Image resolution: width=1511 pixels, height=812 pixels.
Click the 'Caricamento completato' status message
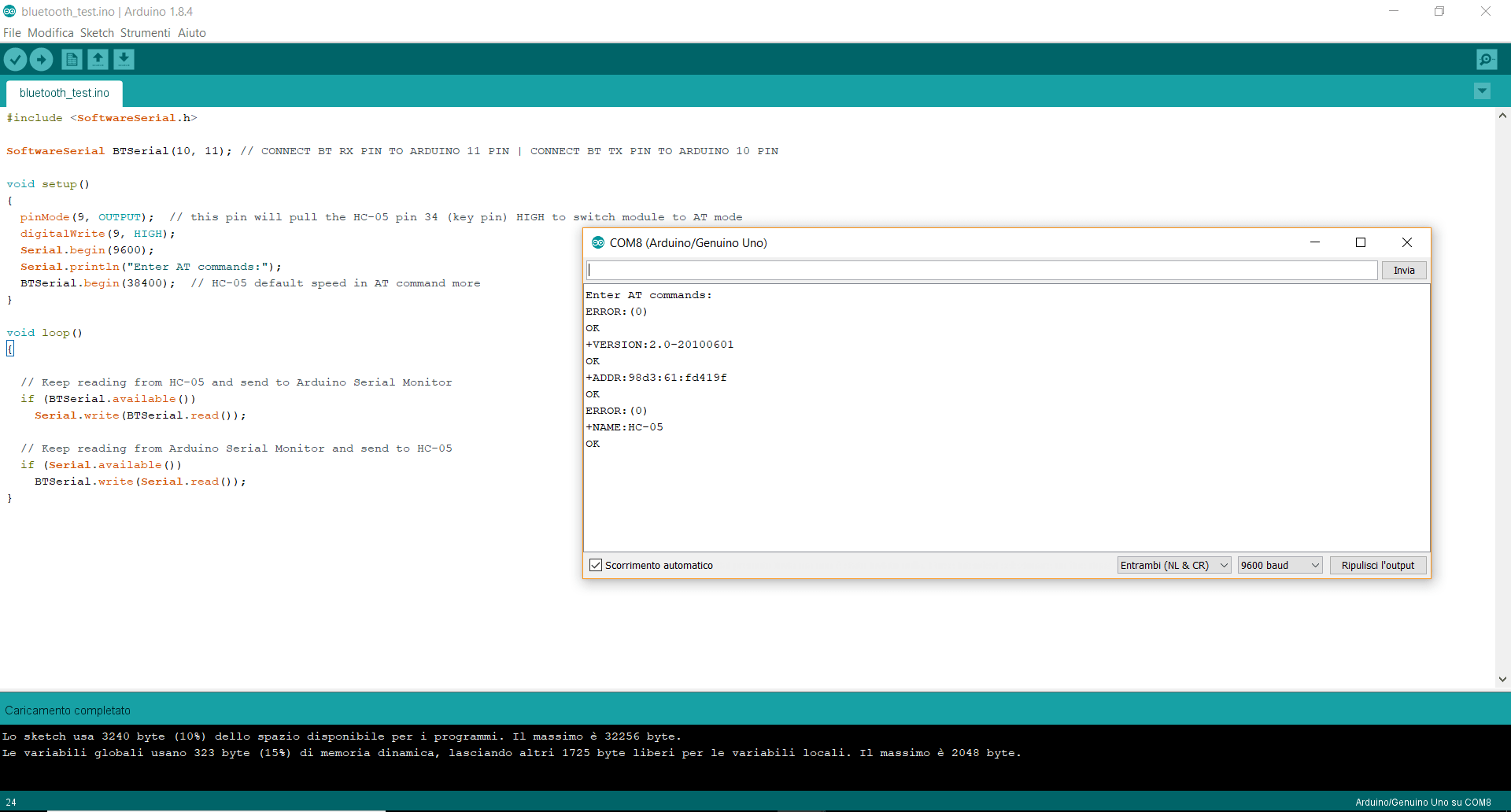(x=68, y=710)
